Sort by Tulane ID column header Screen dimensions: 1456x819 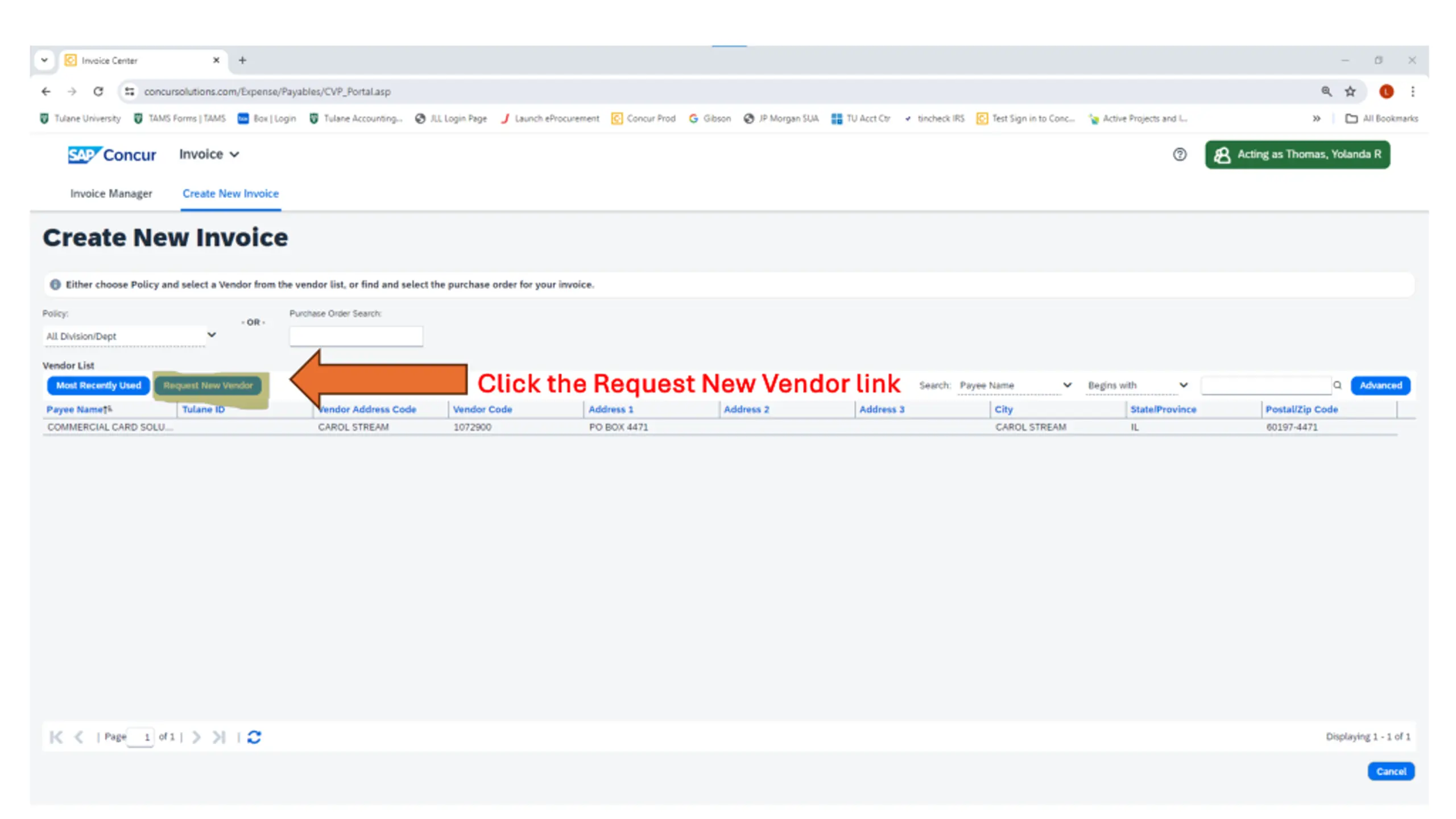(203, 409)
